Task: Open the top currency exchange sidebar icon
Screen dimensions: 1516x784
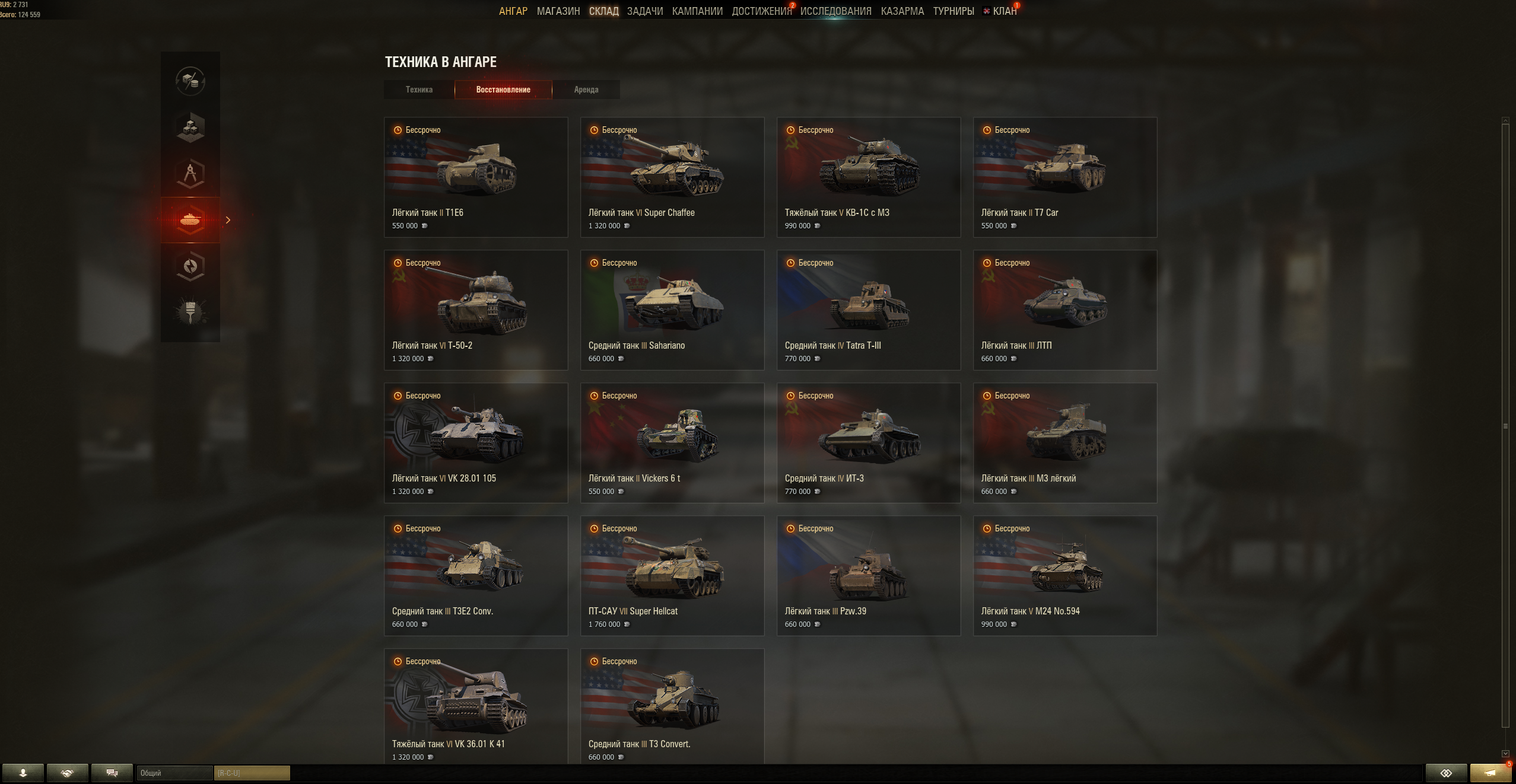Action: [190, 81]
